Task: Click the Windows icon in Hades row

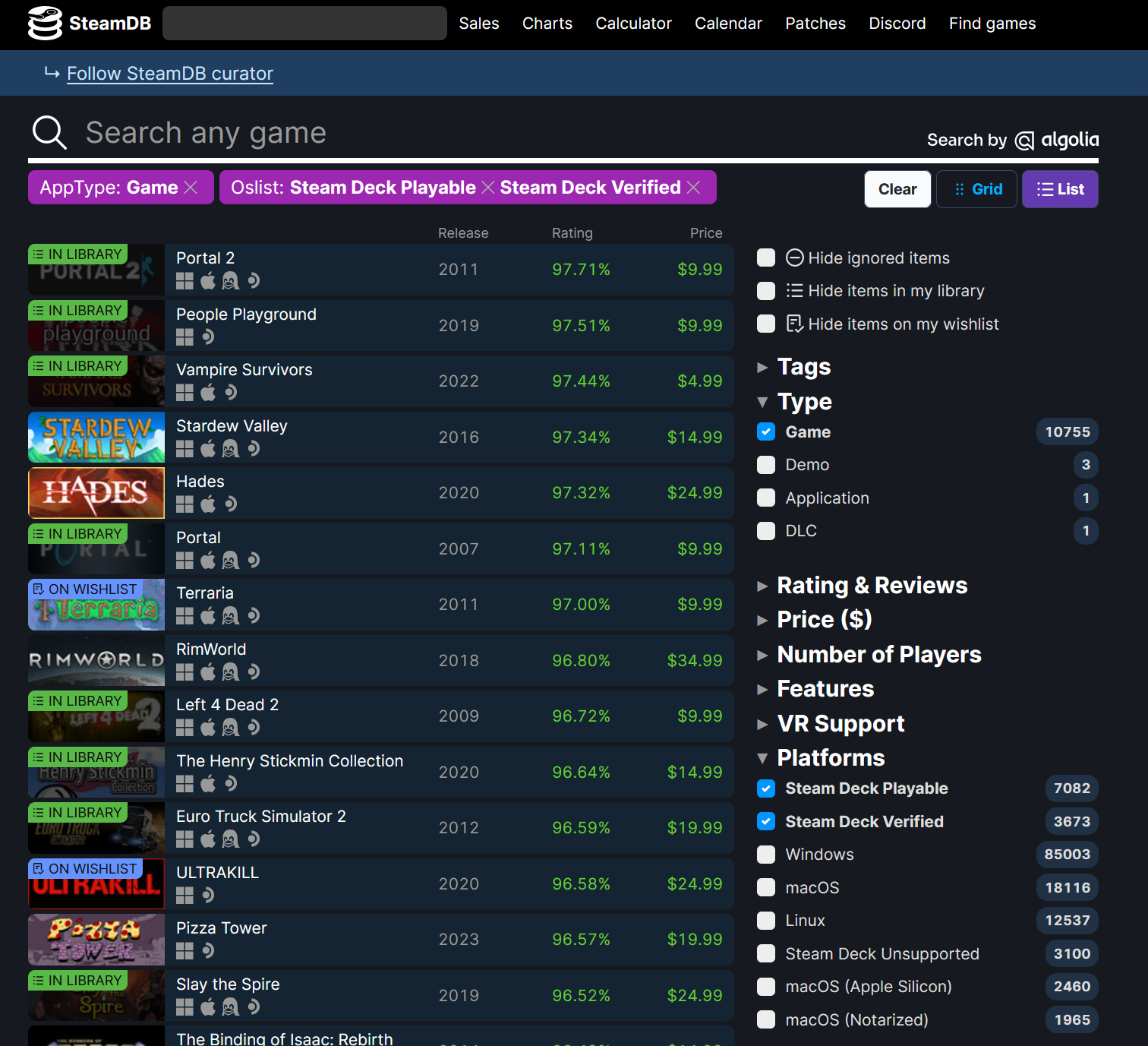Action: pyautogui.click(x=184, y=504)
